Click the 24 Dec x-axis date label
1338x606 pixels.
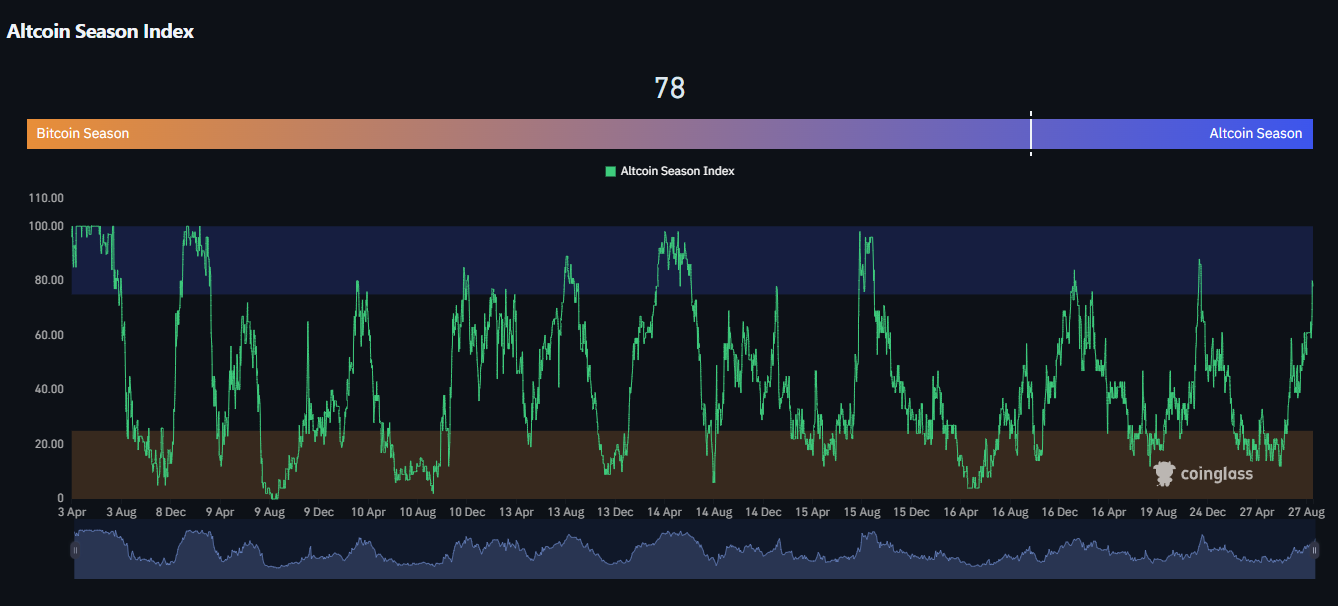coord(1208,512)
